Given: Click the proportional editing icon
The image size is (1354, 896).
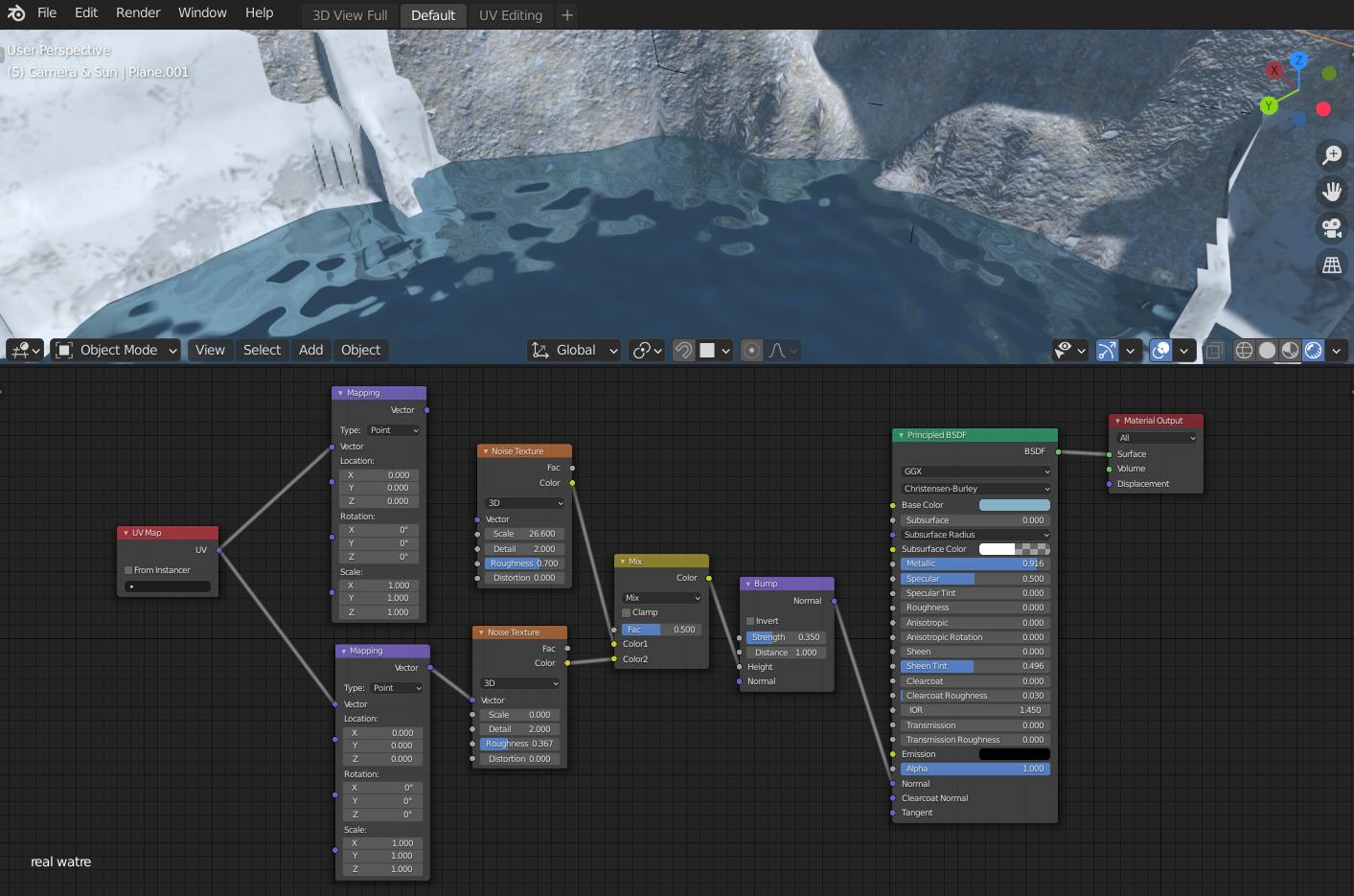Looking at the screenshot, I should pyautogui.click(x=751, y=350).
